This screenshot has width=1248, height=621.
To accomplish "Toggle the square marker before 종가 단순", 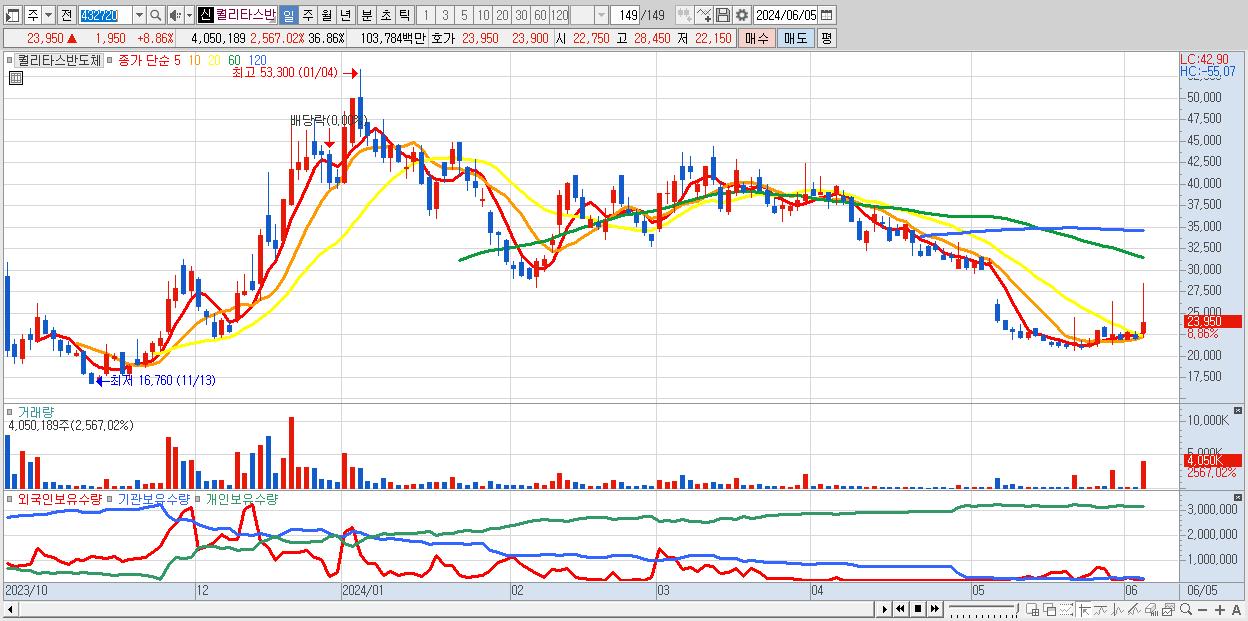I will 110,60.
